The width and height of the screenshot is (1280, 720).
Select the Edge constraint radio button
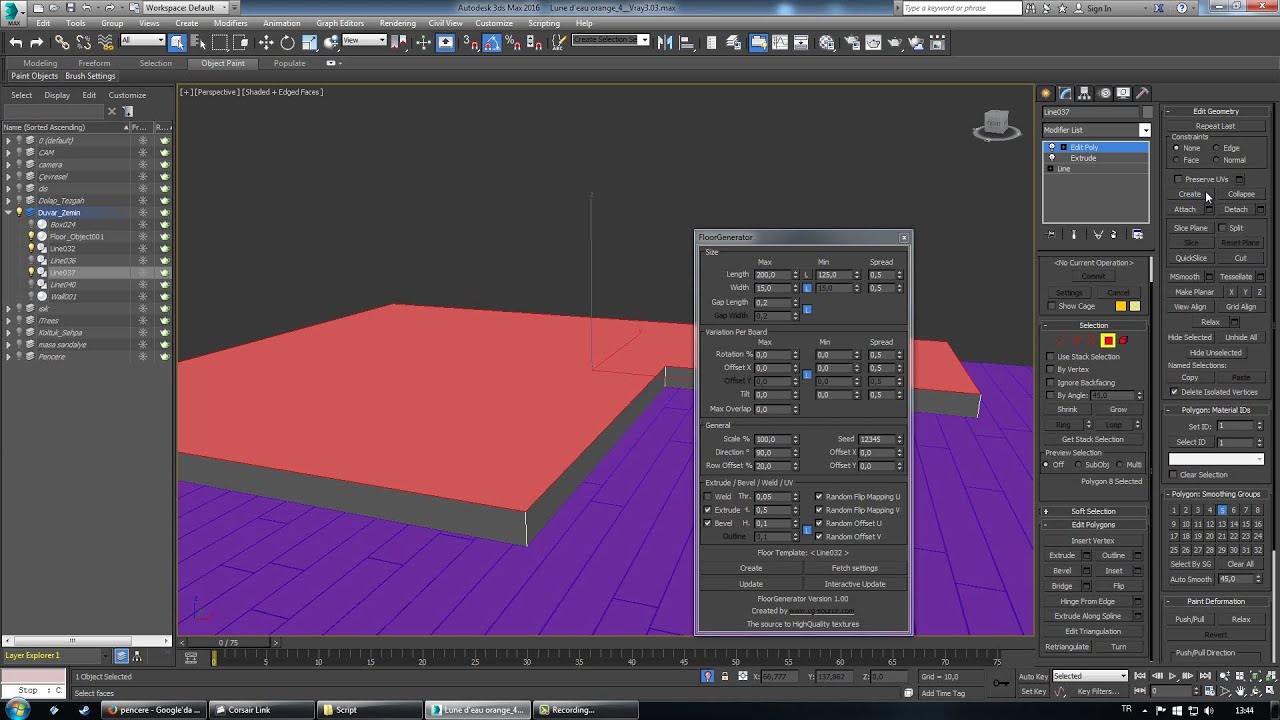pos(1216,148)
